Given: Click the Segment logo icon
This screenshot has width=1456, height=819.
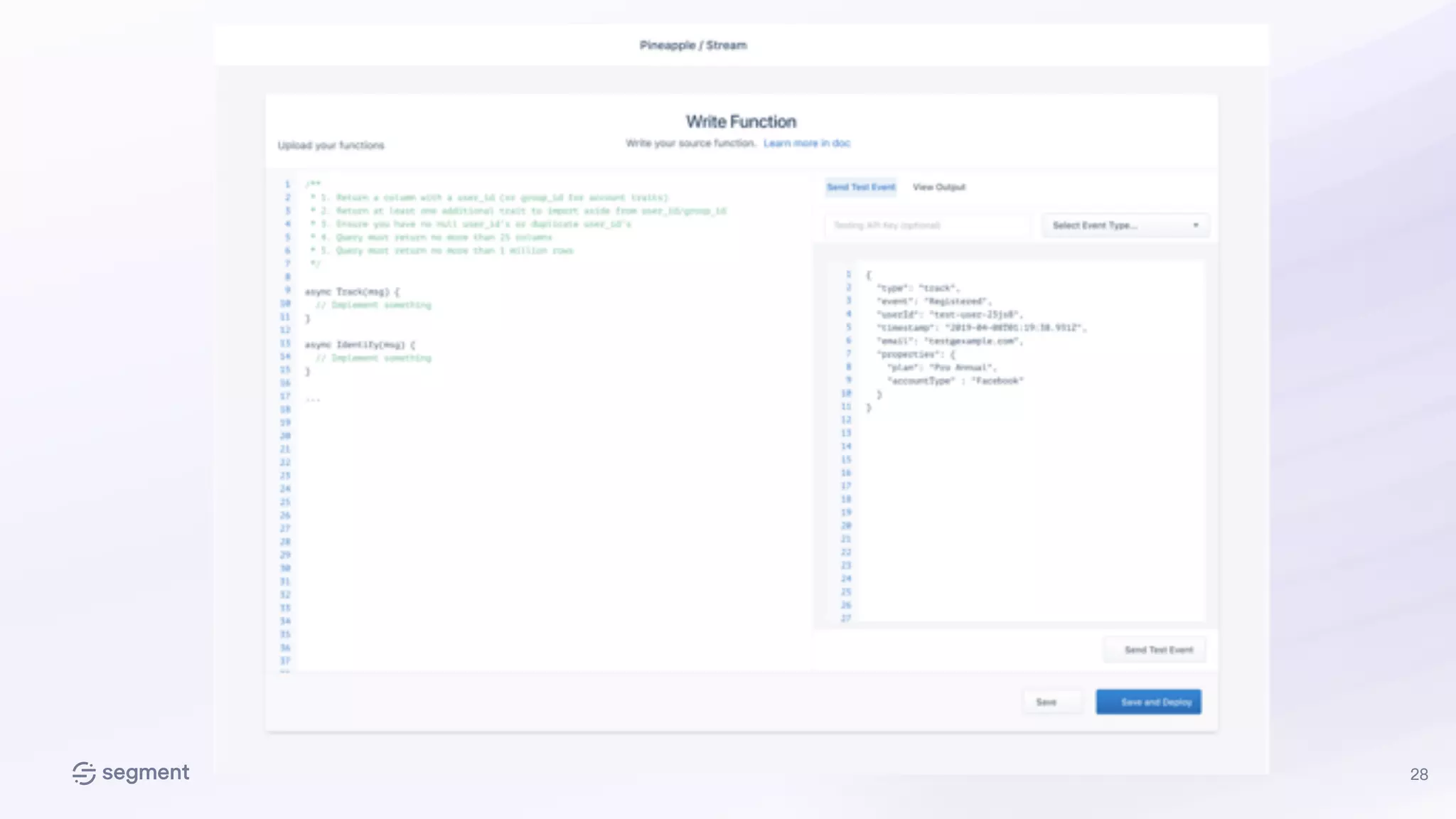Looking at the screenshot, I should click(84, 773).
